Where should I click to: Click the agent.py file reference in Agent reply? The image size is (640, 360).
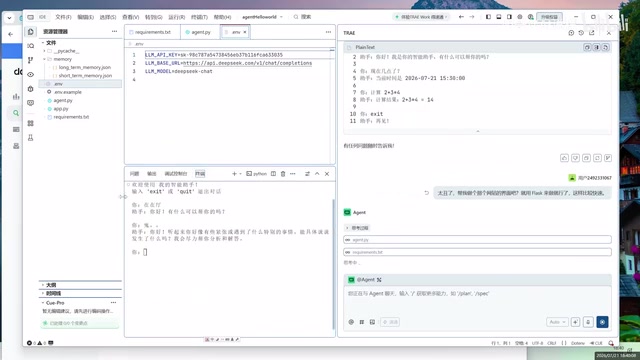pyautogui.click(x=477, y=240)
